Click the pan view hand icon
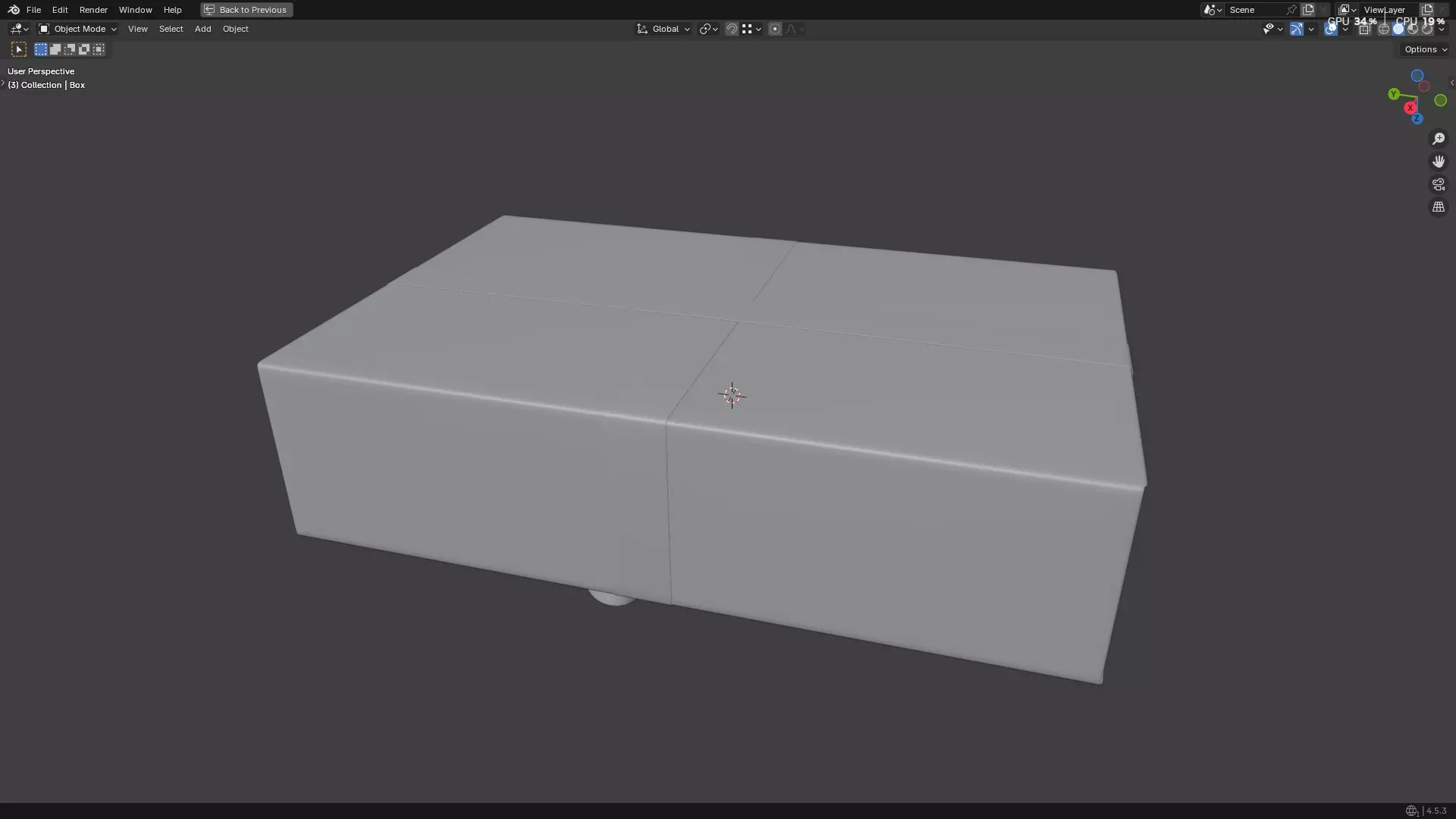Image resolution: width=1456 pixels, height=819 pixels. [x=1439, y=162]
